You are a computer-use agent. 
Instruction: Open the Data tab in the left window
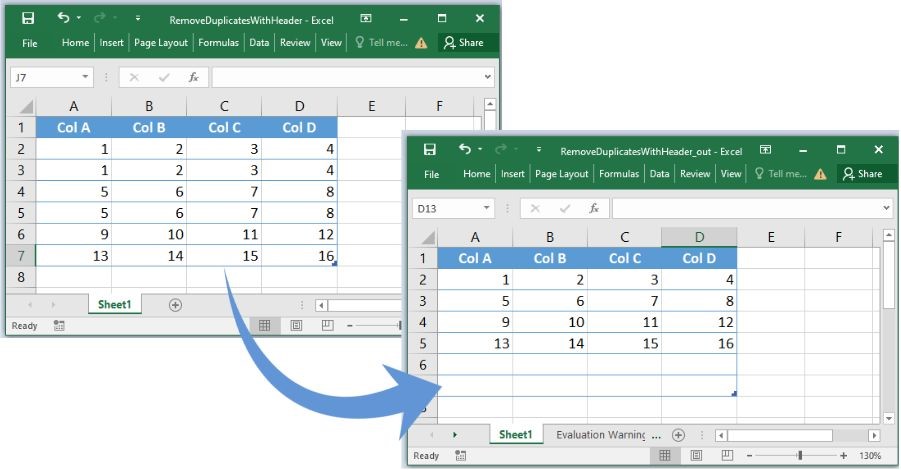(259, 43)
